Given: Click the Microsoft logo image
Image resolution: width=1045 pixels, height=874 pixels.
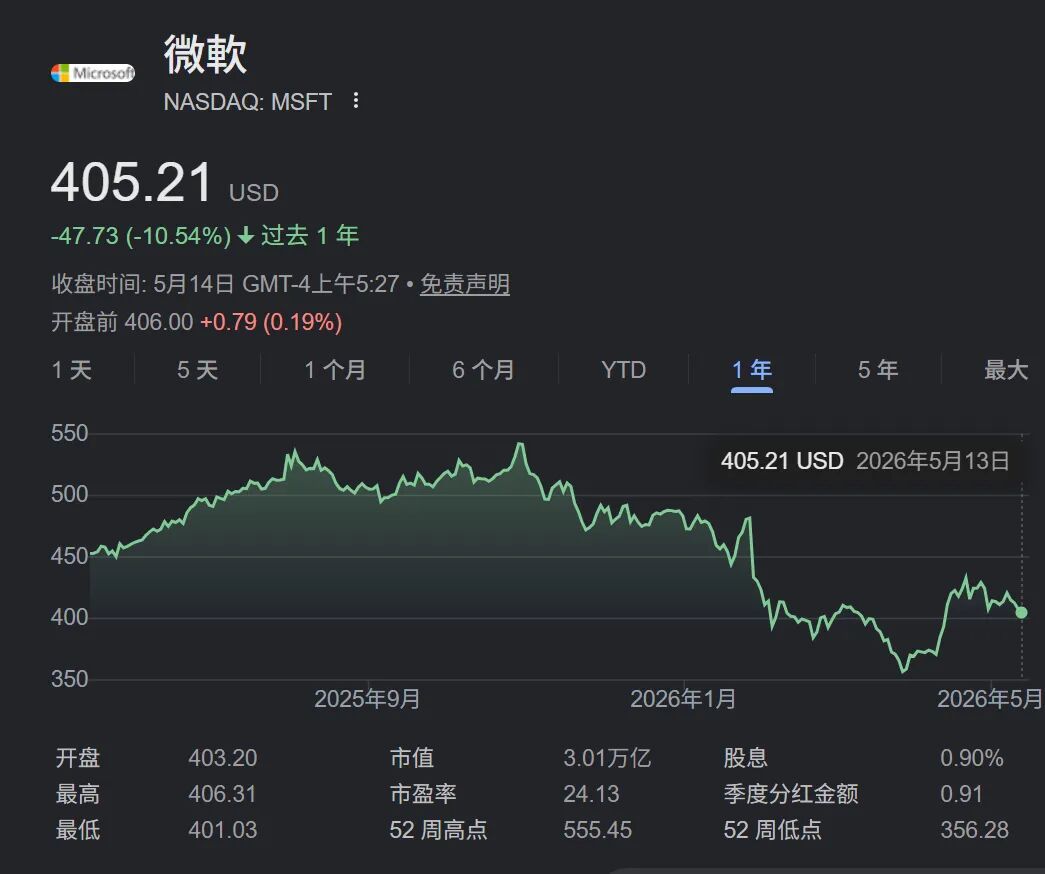Looking at the screenshot, I should pos(93,73).
